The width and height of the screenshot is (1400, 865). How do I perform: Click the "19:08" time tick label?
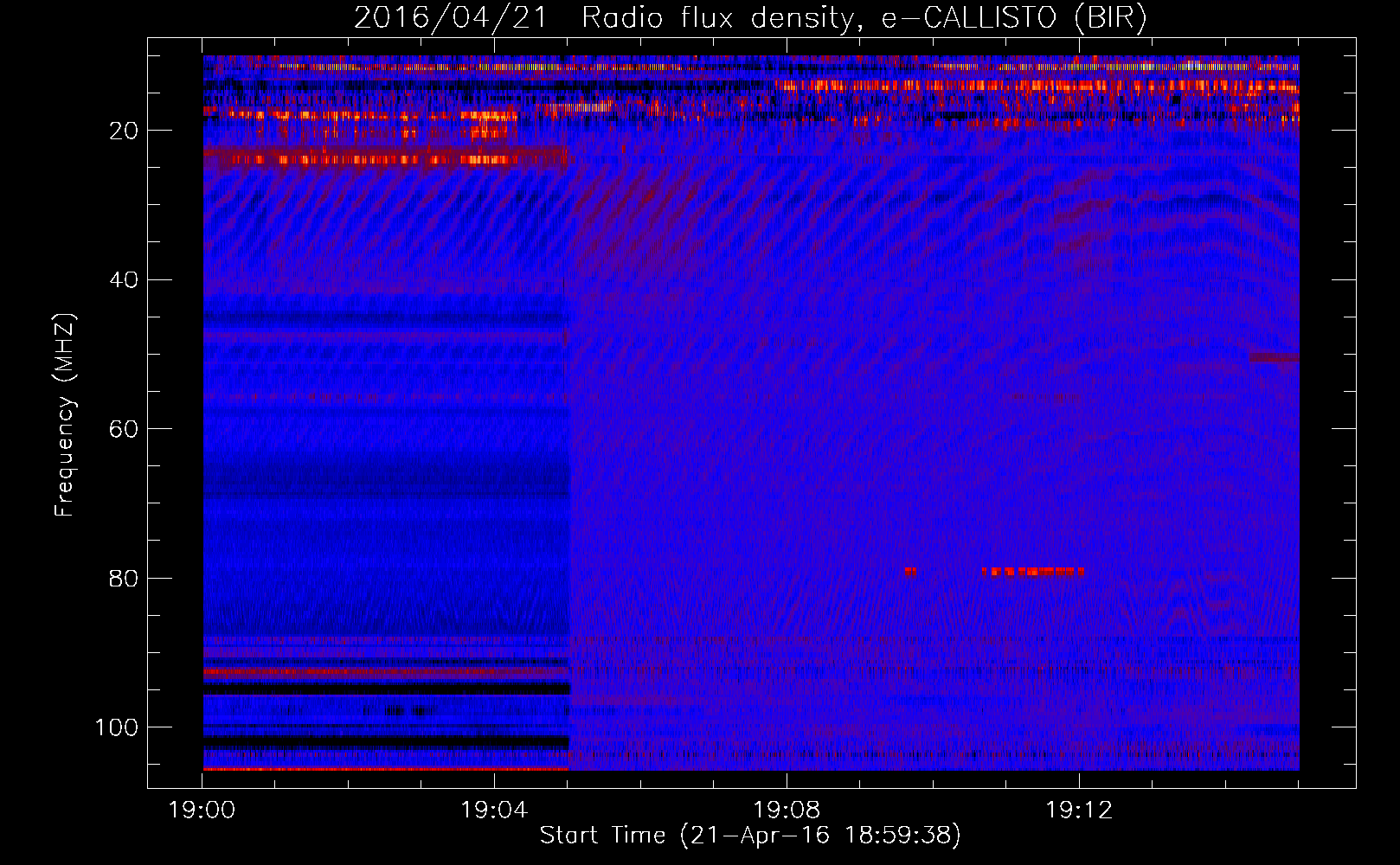pyautogui.click(x=787, y=811)
